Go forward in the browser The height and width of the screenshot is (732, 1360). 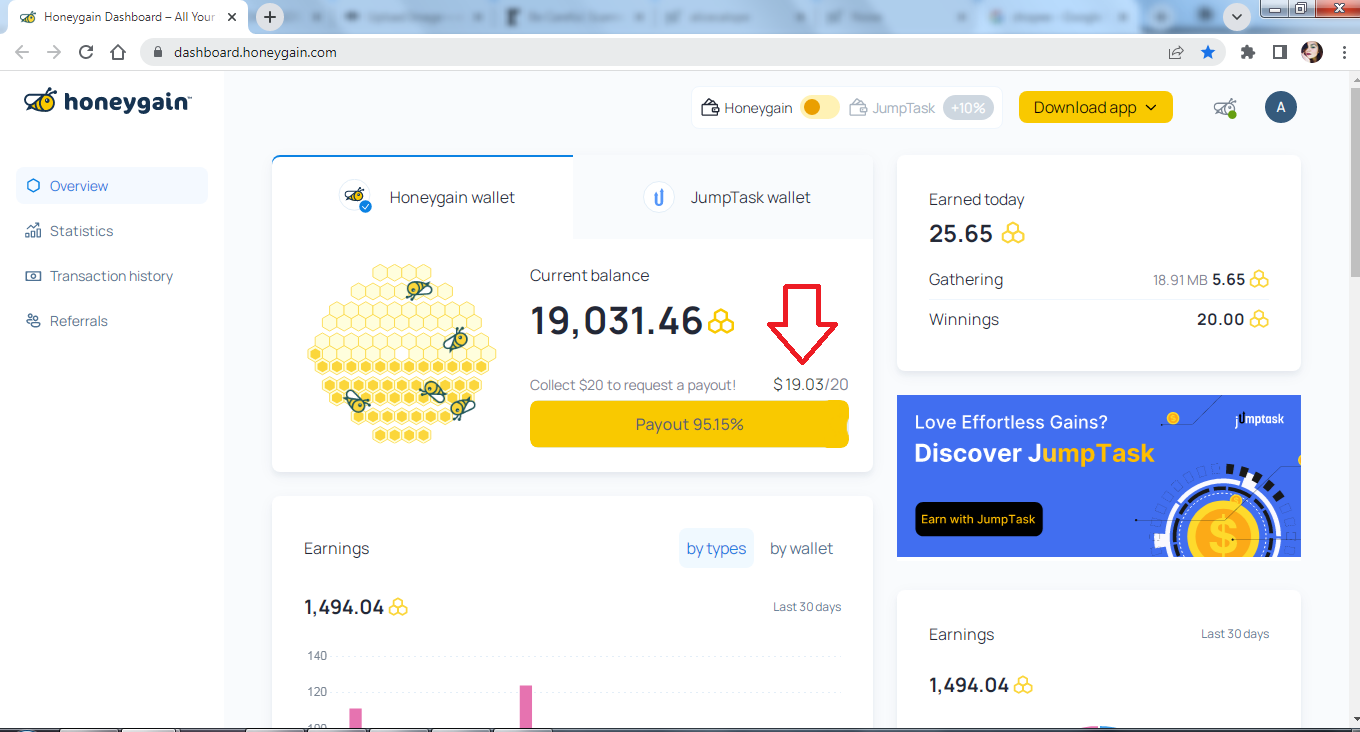click(x=54, y=52)
